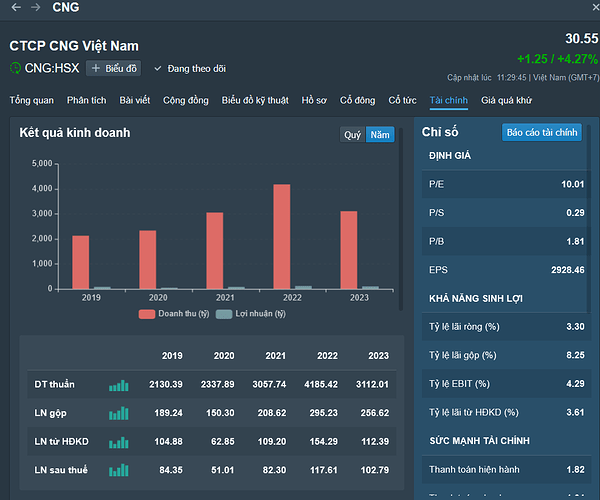Click the green CNG:HSX status icon

(15, 68)
